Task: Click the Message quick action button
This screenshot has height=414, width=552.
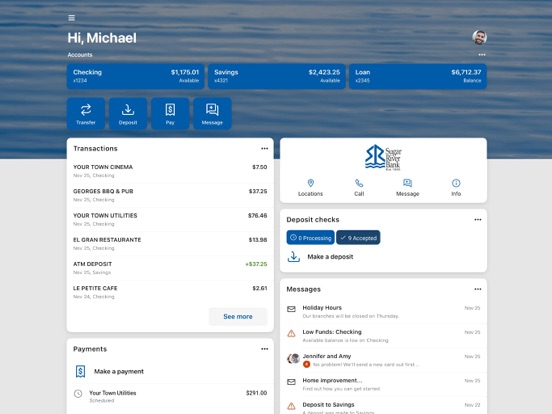Action: click(x=212, y=114)
